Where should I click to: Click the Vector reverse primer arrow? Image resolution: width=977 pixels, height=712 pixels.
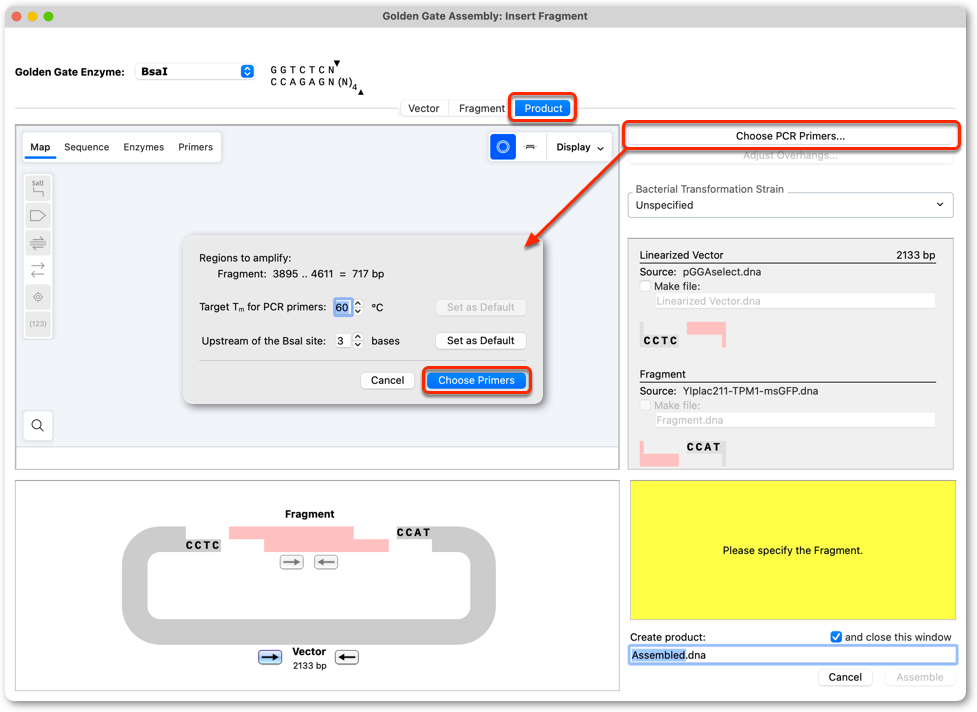coord(347,657)
